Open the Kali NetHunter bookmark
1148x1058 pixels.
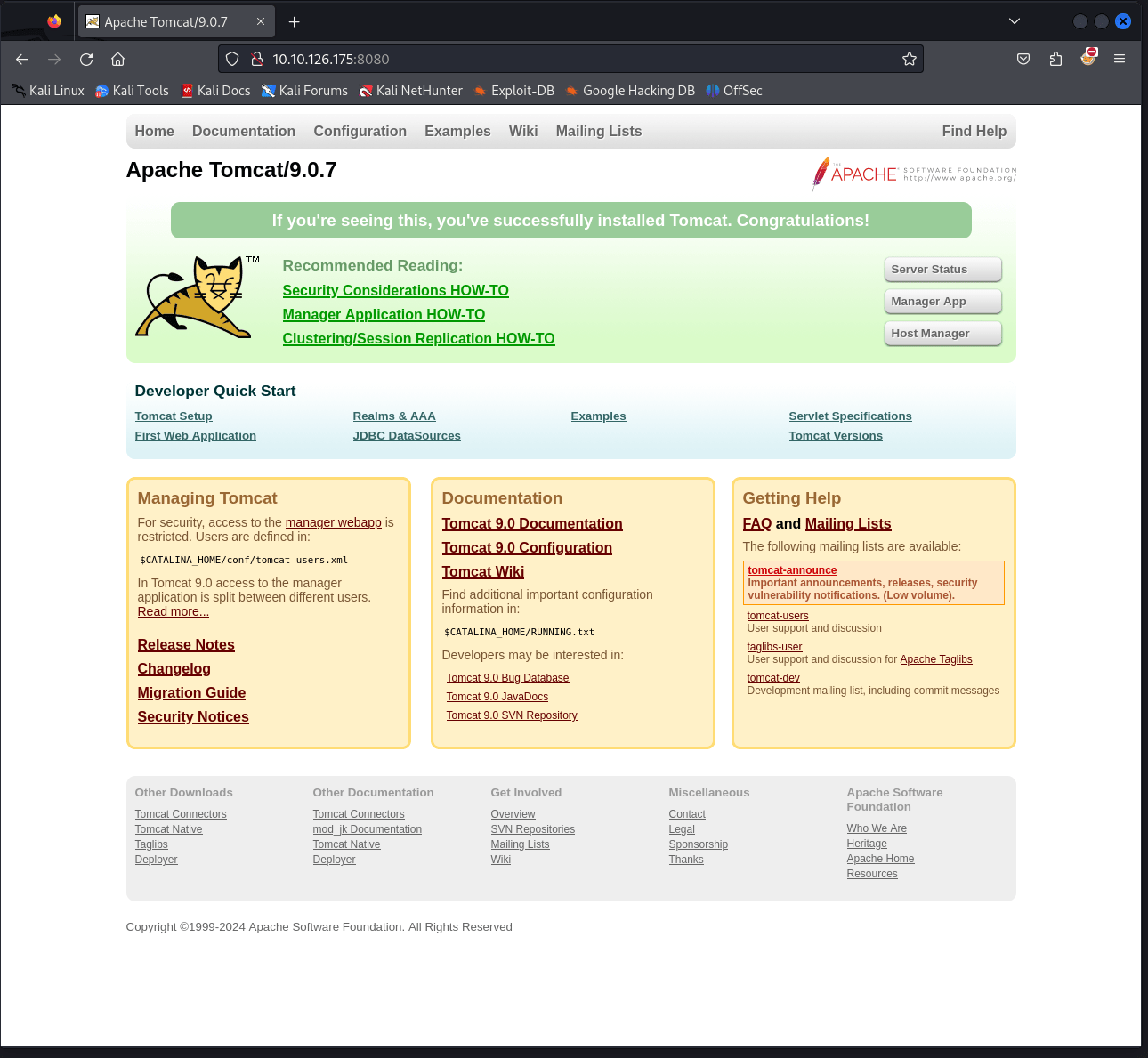click(410, 91)
